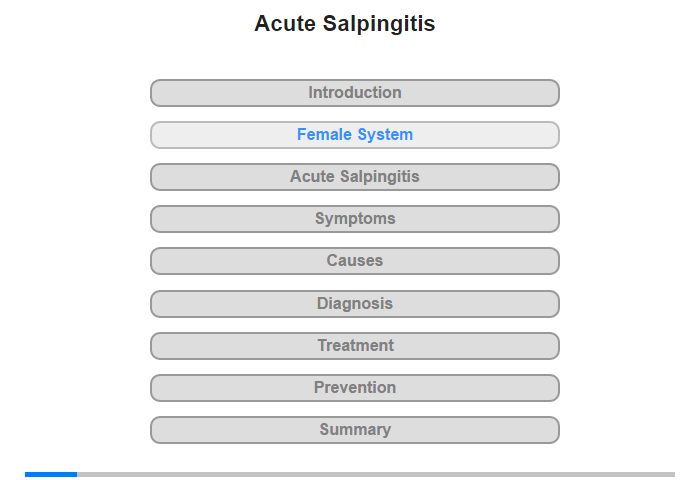700x480 pixels.
Task: Click the left edge of Treatment button
Action: click(154, 346)
